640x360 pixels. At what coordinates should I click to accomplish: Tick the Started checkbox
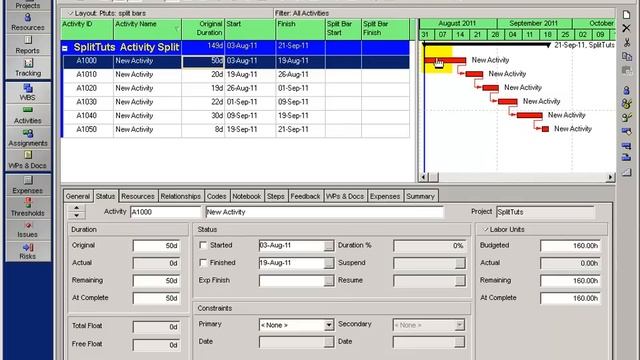[203, 245]
